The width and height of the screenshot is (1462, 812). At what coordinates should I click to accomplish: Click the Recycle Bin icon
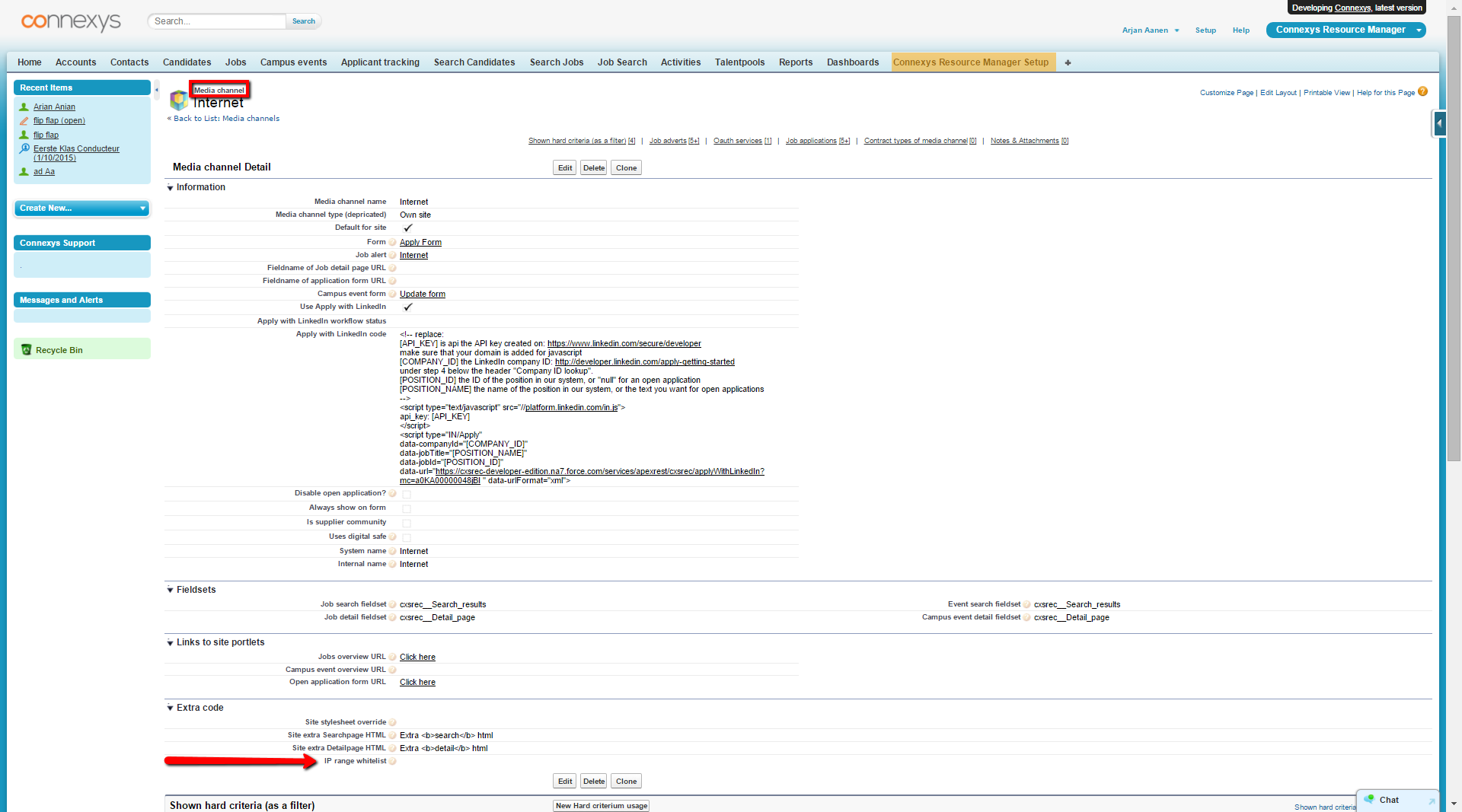pos(27,350)
